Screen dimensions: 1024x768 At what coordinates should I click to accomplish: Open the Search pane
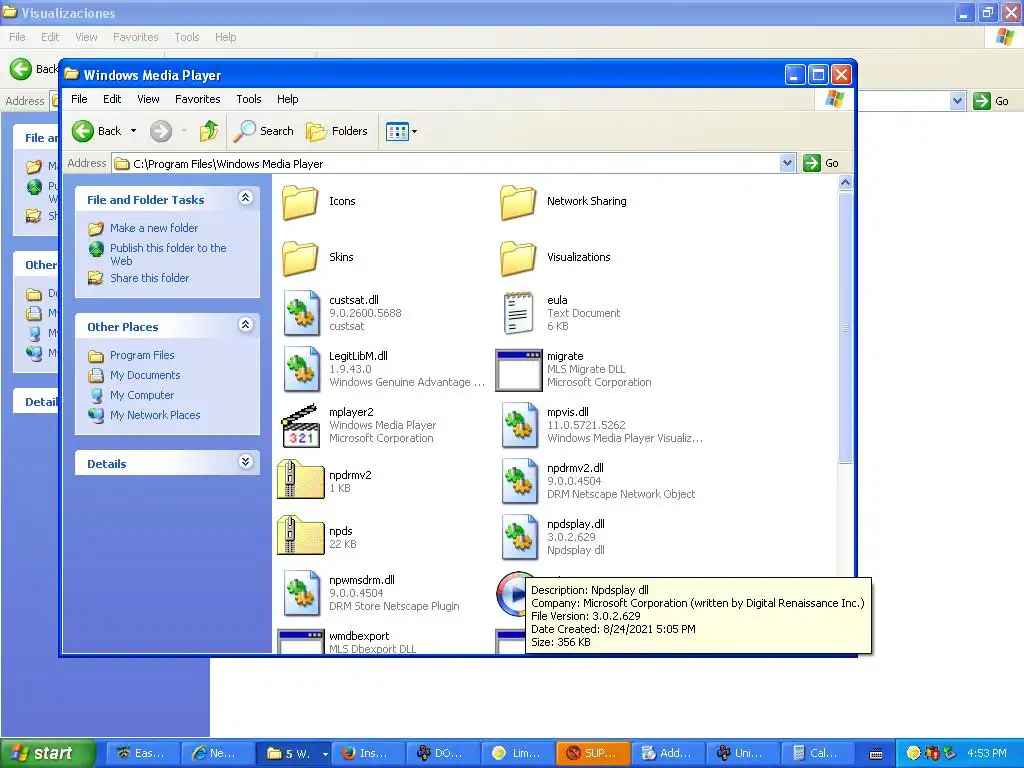[x=264, y=131]
